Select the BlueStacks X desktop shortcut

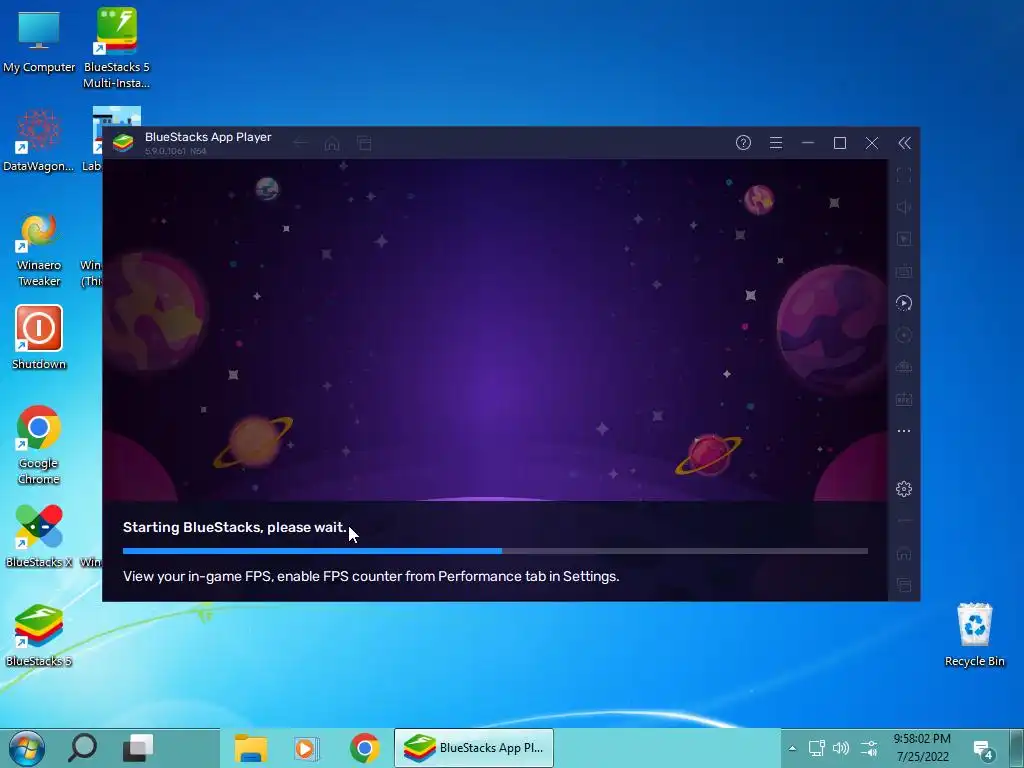point(39,536)
